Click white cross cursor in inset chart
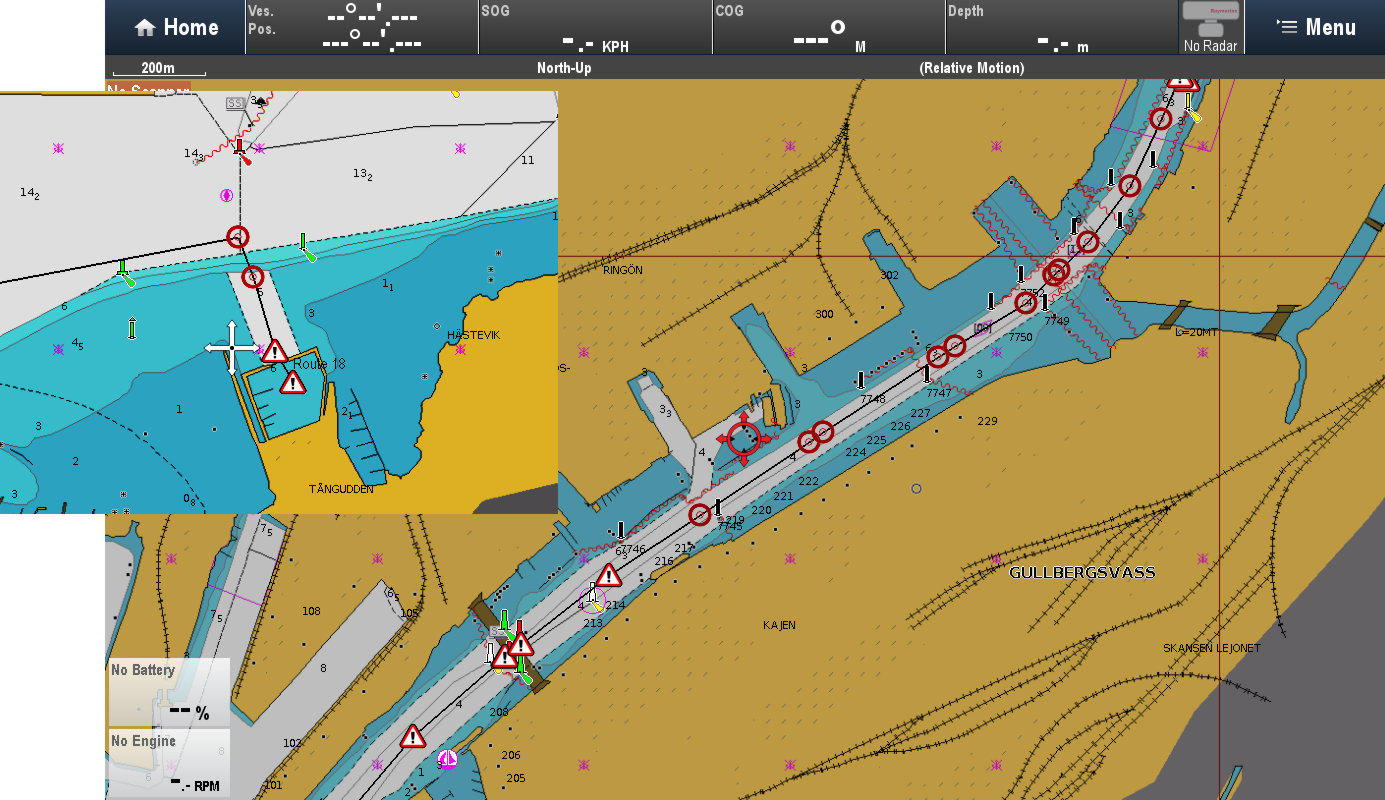1385x800 pixels. [x=232, y=348]
